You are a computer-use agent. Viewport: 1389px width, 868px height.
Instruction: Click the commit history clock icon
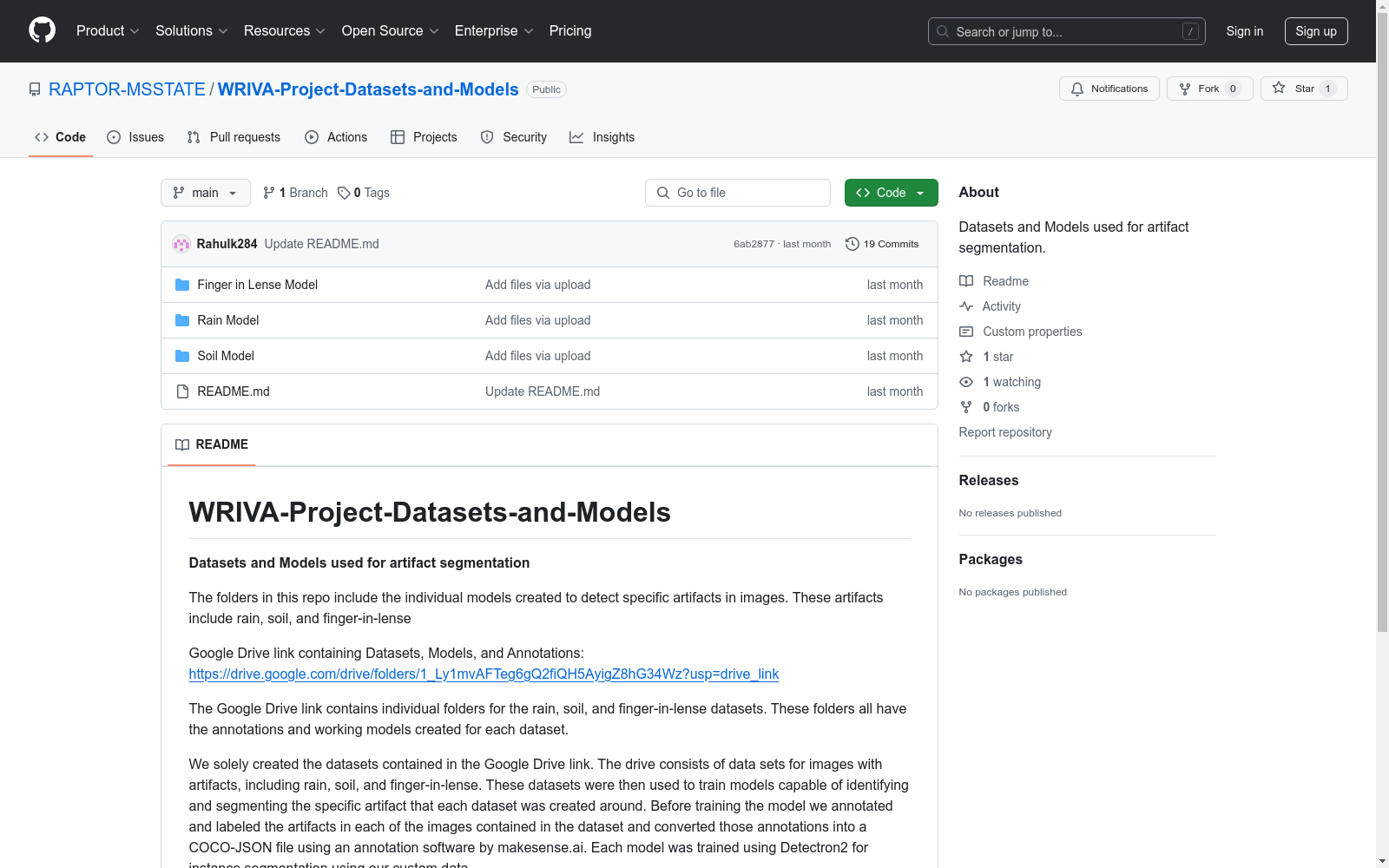click(852, 244)
